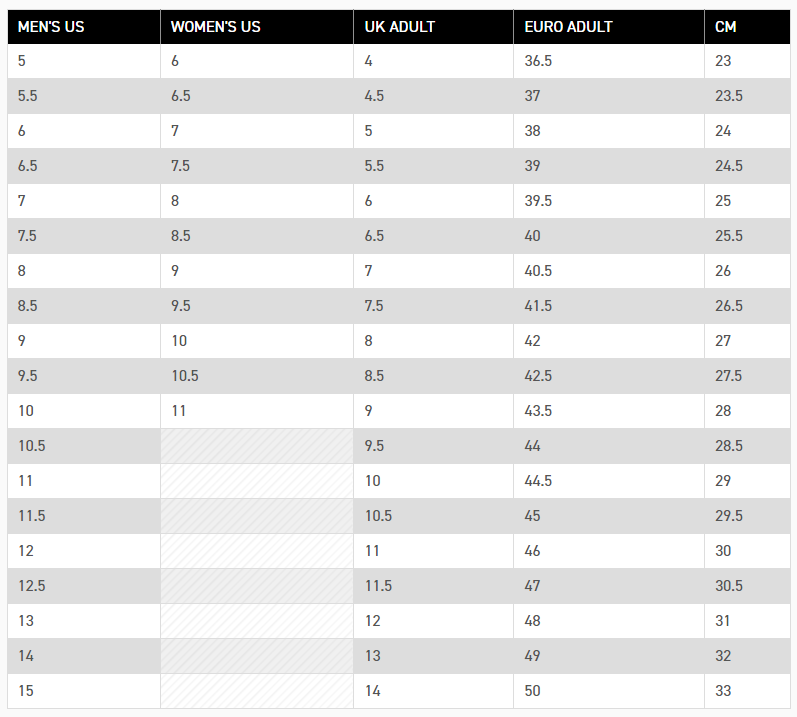Select Men's US size 15 cell
Viewport: 797px width, 717px height.
coord(84,691)
